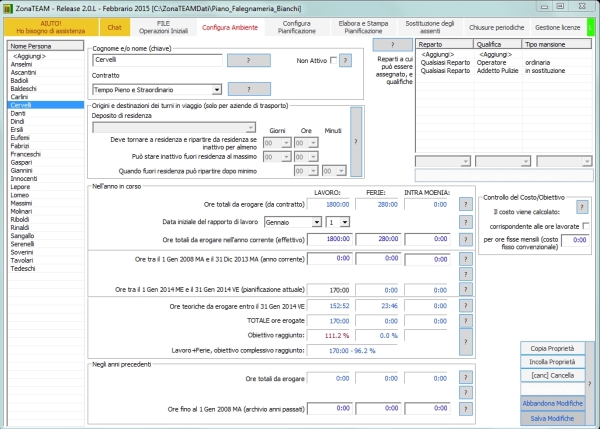This screenshot has height=429, width=600.
Task: Click AIUTO! Ho bisogno di assistenza button
Action: tap(51, 27)
